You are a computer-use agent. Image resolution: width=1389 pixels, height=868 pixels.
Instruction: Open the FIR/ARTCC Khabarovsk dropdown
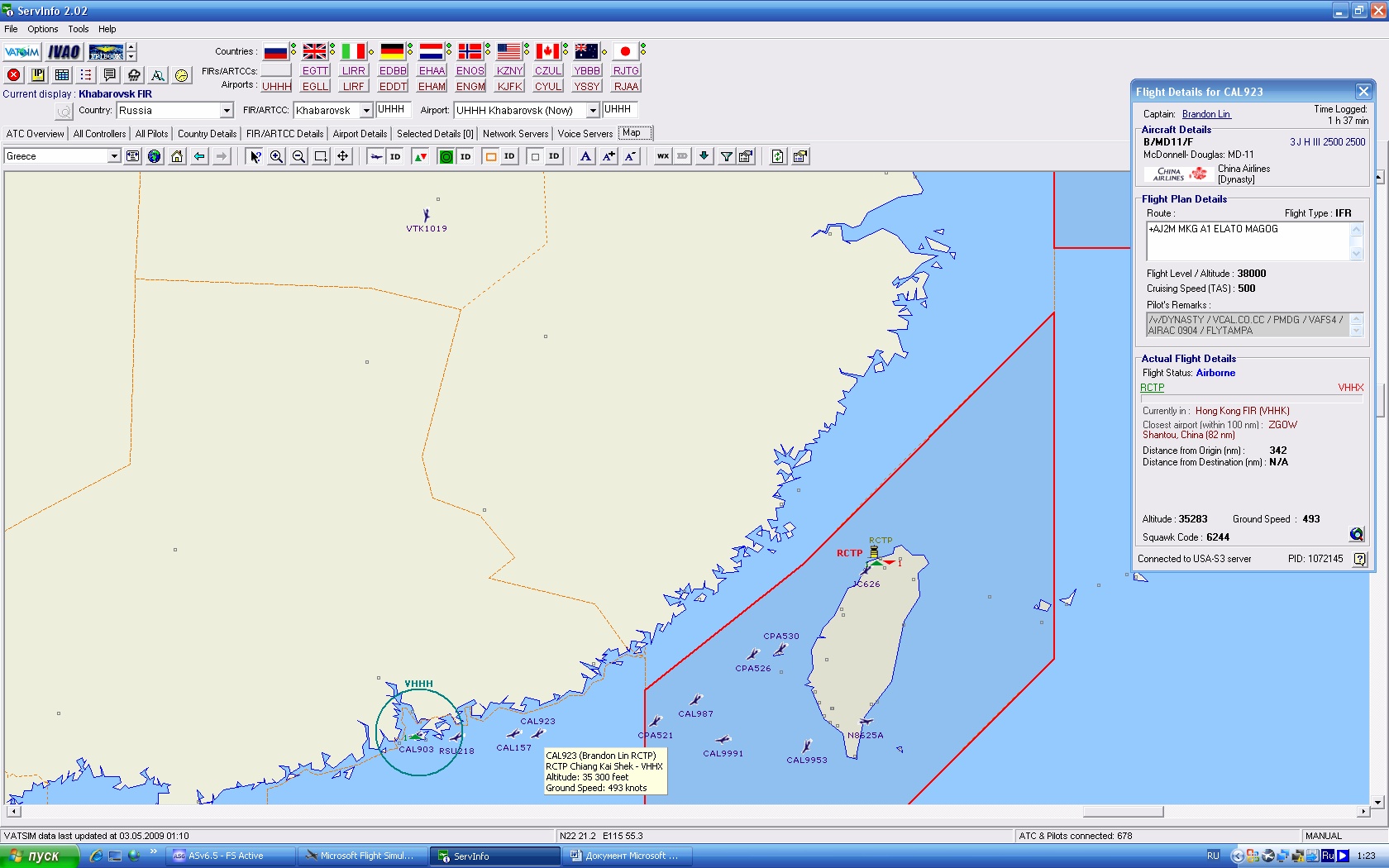coord(365,111)
